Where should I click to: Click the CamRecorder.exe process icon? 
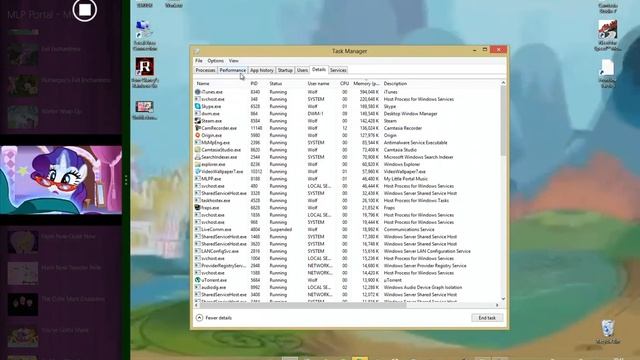tap(198, 128)
